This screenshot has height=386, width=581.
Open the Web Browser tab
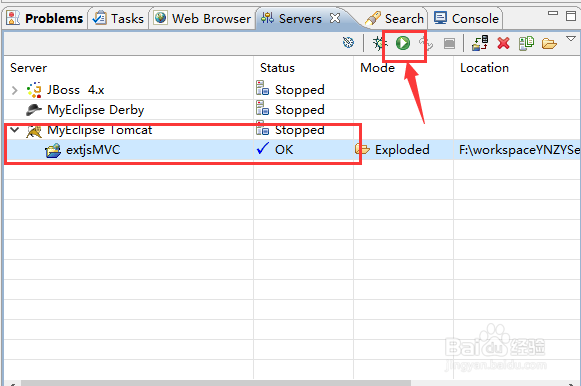coord(203,19)
